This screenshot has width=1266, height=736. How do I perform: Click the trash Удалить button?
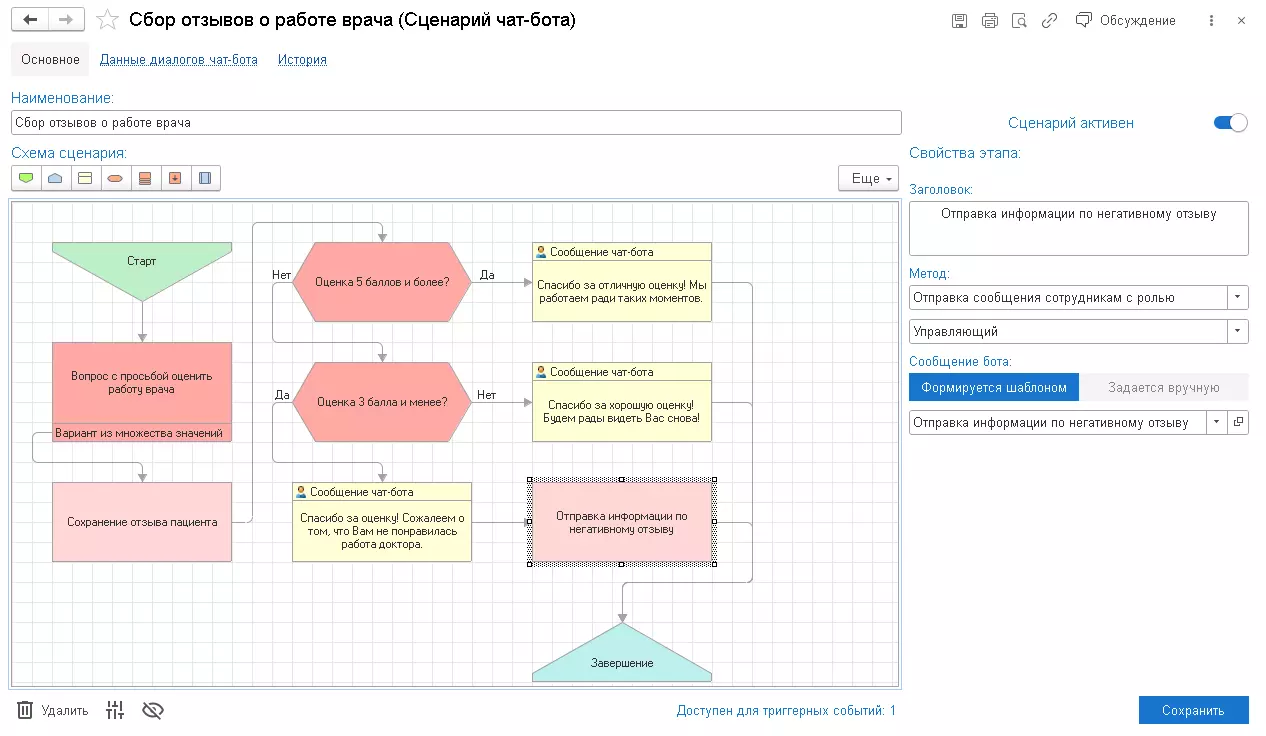click(53, 711)
